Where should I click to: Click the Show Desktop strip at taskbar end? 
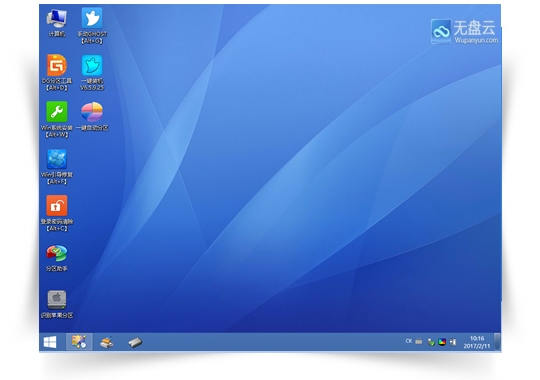click(497, 342)
